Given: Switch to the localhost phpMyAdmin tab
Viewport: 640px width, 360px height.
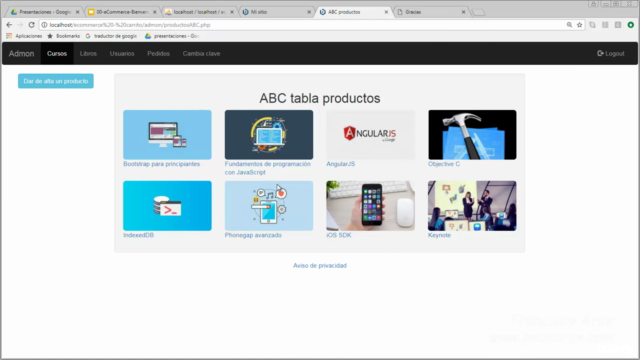Looking at the screenshot, I should (x=199, y=12).
